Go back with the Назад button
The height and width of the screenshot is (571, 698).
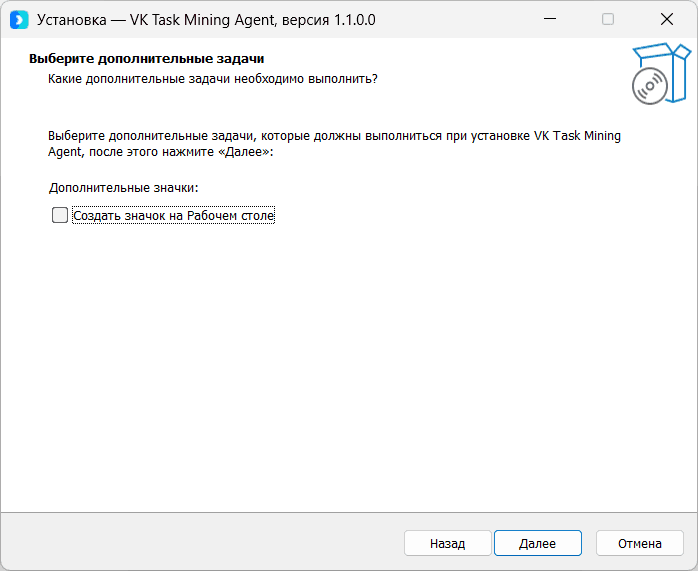[447, 543]
